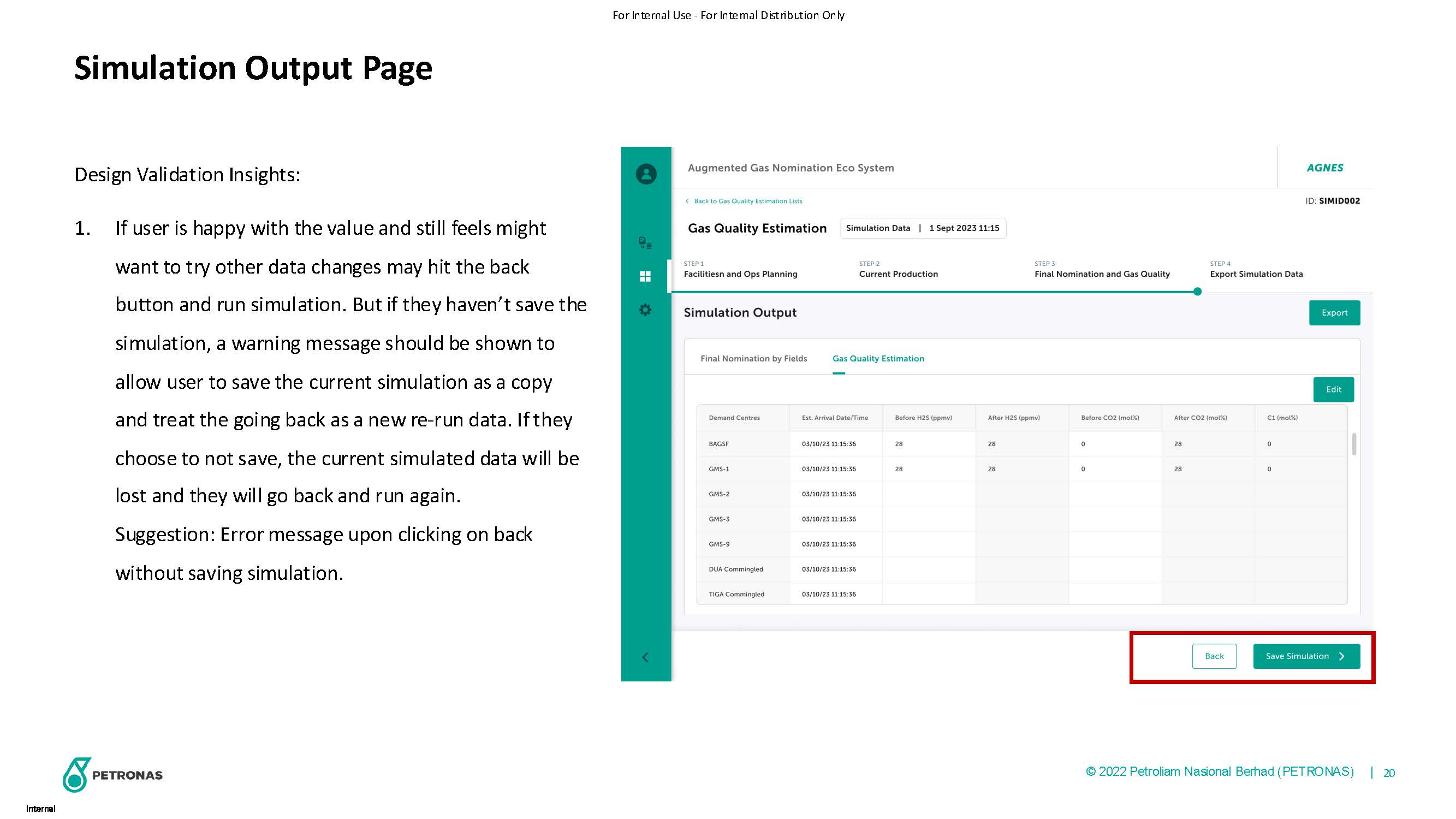This screenshot has height=819, width=1456.
Task: Select the Gas Quality Estimation tab
Action: pos(878,358)
